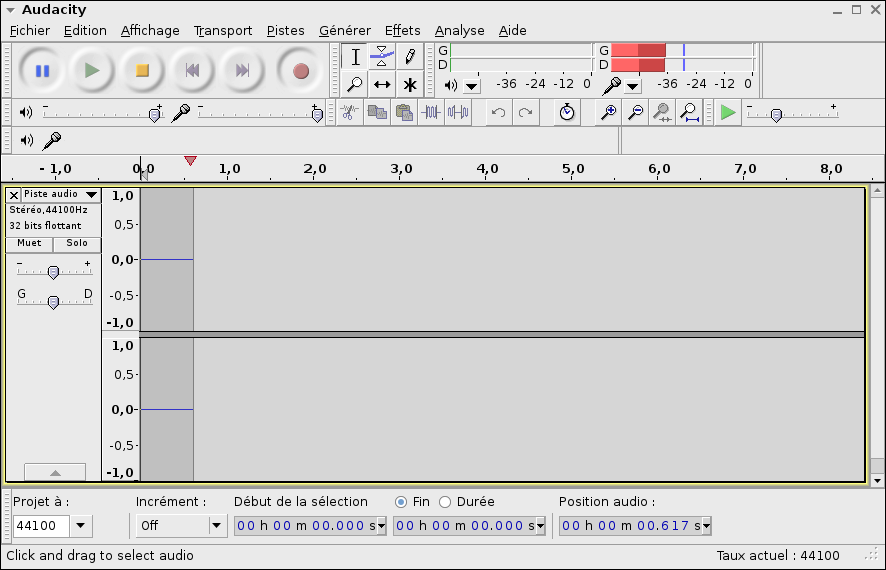Viewport: 886px width, 570px height.
Task: Toggle the Muet track button
Action: click(x=29, y=243)
